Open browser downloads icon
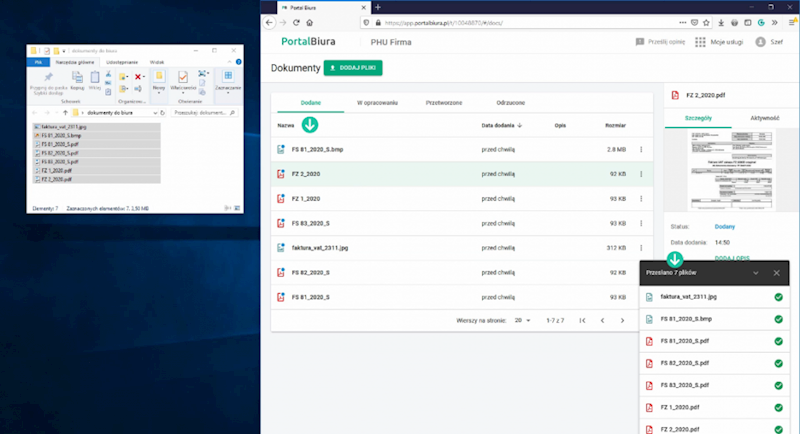800x434 pixels. [721, 22]
